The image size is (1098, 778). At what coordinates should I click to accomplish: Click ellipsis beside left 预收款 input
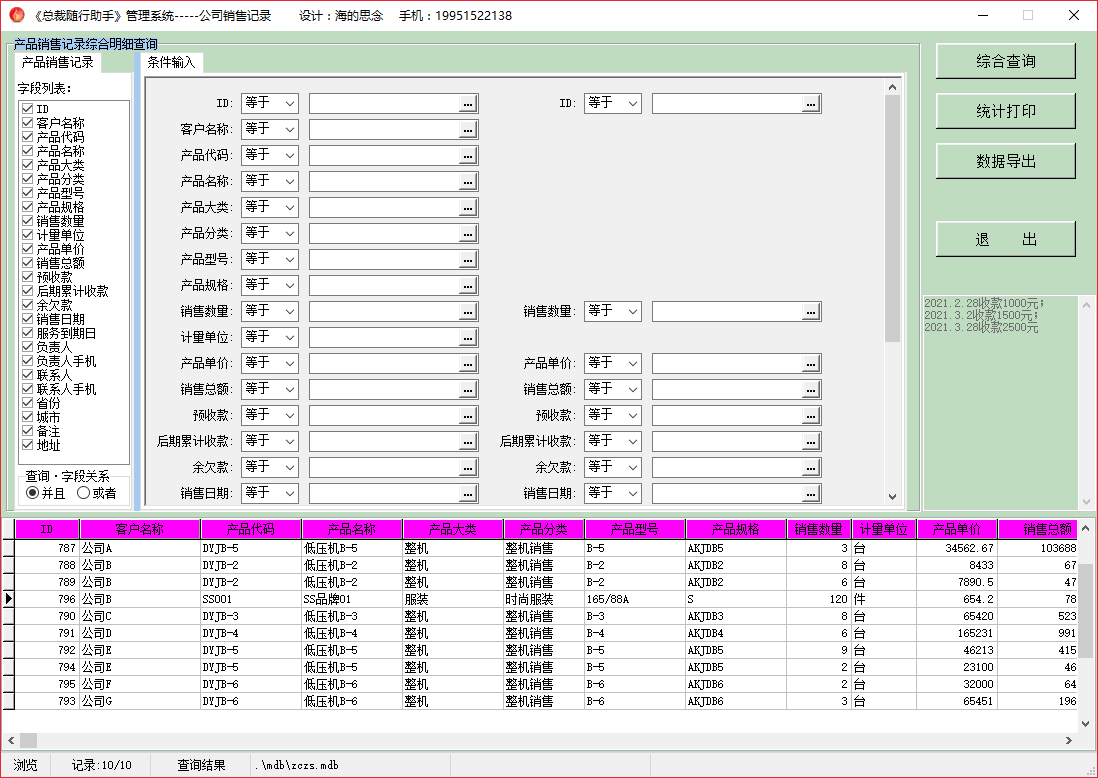[468, 415]
